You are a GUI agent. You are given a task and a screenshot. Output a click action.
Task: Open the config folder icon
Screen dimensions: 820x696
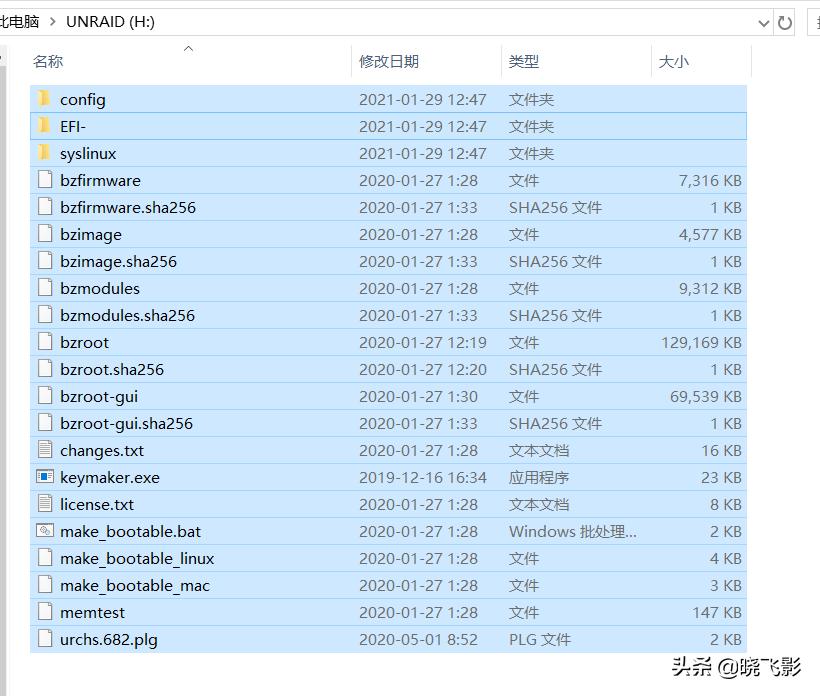tap(45, 99)
